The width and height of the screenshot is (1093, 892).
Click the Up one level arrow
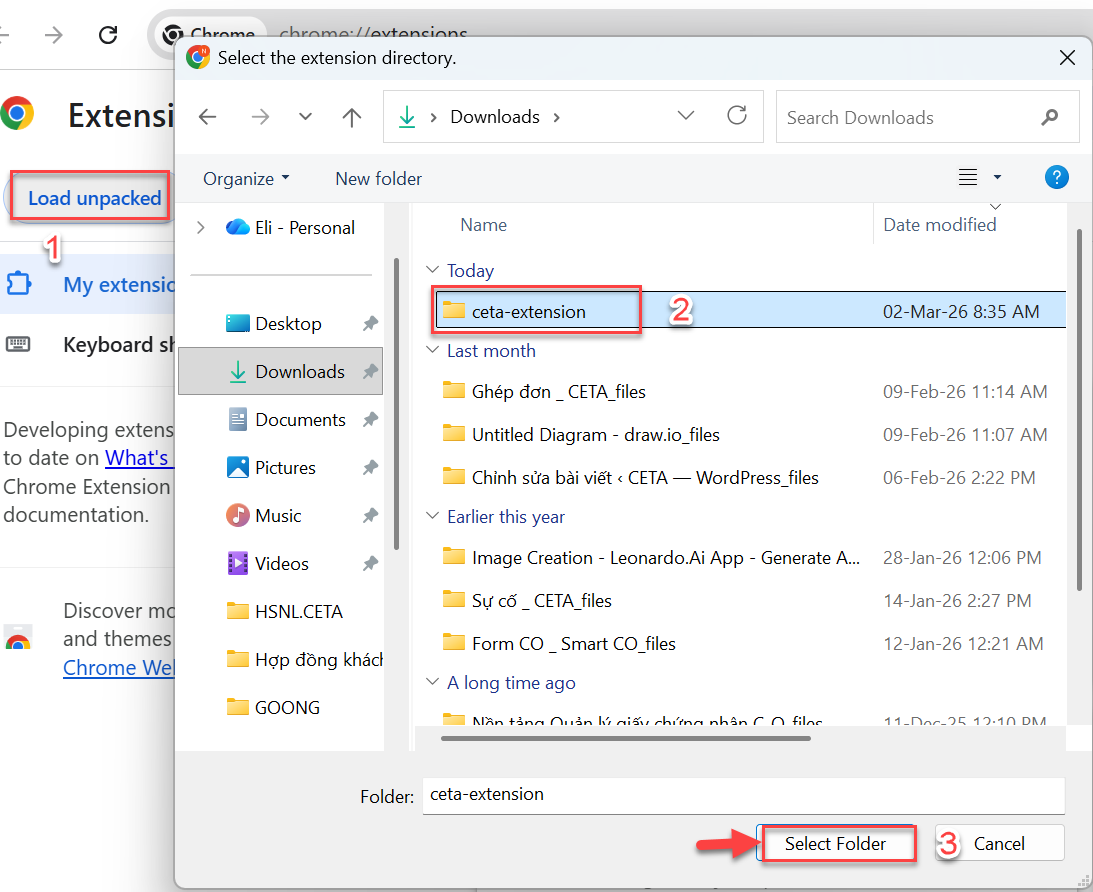click(x=352, y=117)
